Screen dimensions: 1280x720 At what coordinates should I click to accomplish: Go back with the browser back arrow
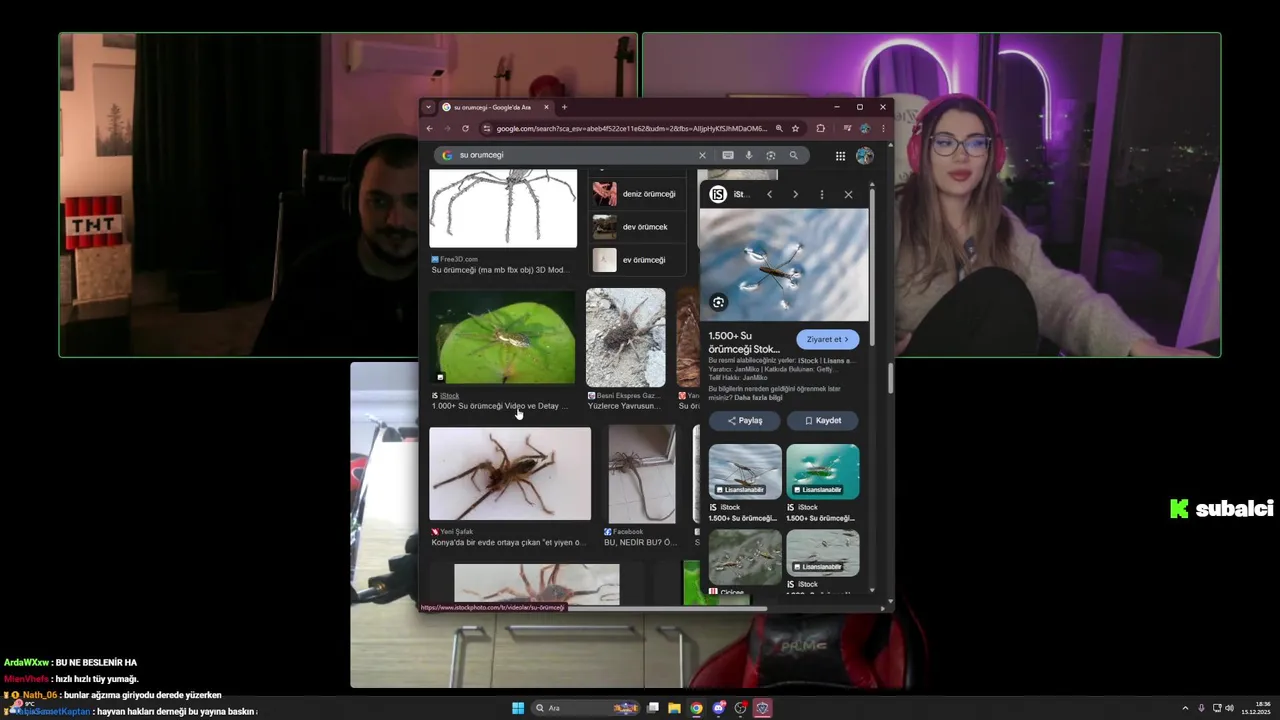[x=429, y=128]
